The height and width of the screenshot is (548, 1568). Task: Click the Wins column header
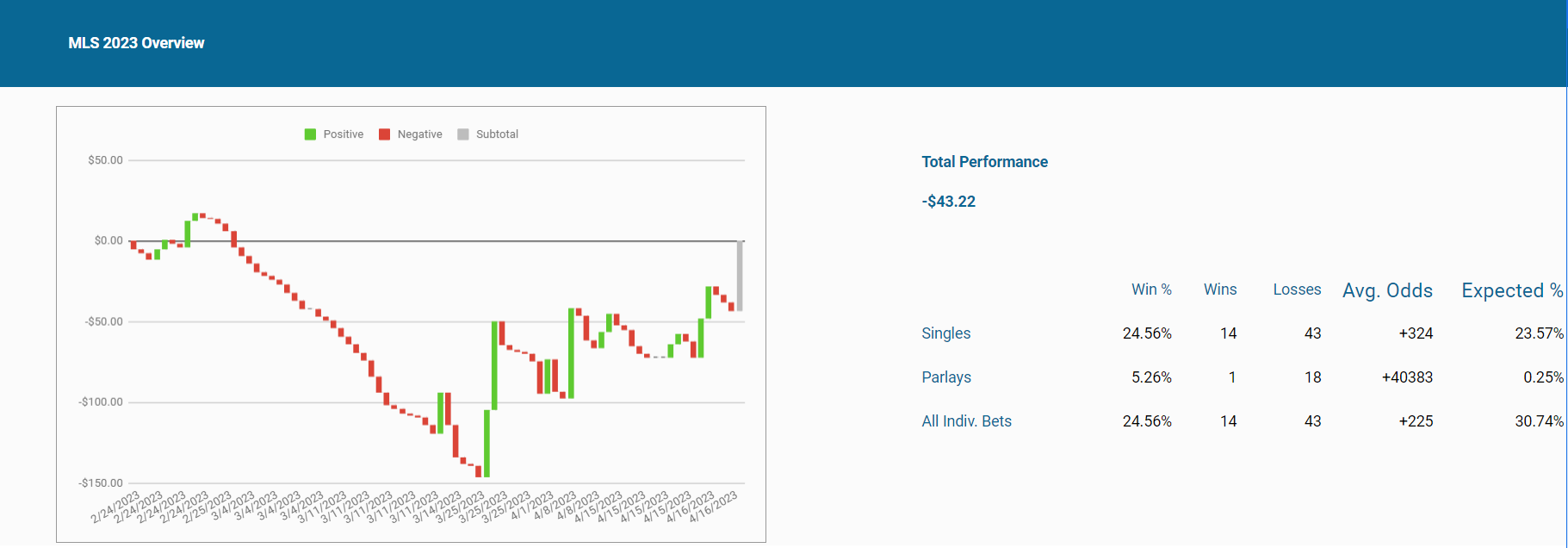click(x=1220, y=290)
